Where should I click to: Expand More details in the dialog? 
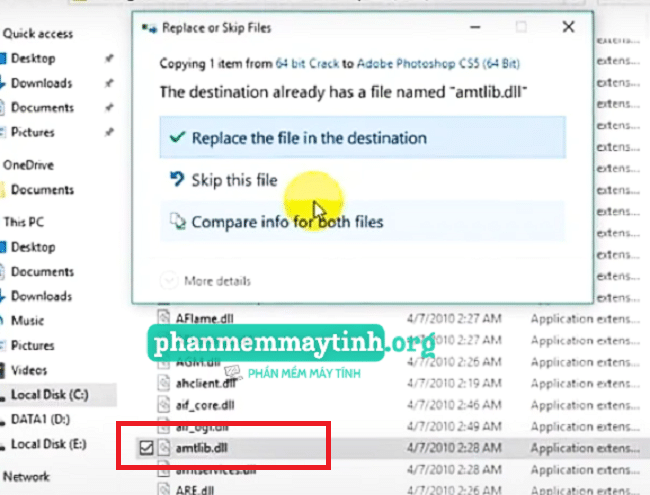(x=168, y=281)
